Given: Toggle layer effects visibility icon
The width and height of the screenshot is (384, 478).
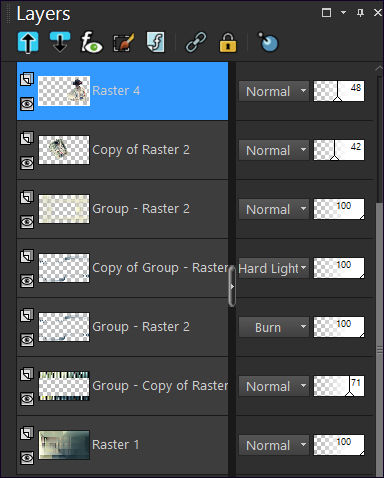Looking at the screenshot, I should (92, 43).
